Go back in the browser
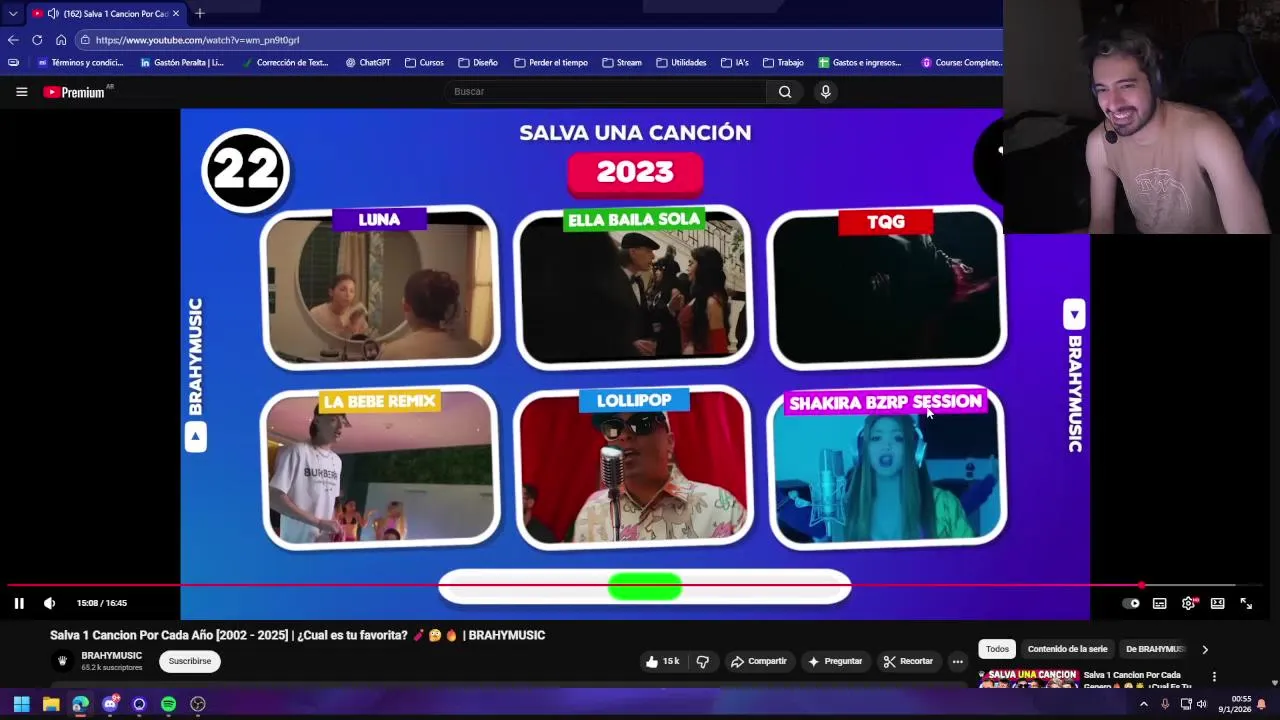The image size is (1280, 720). 13,40
